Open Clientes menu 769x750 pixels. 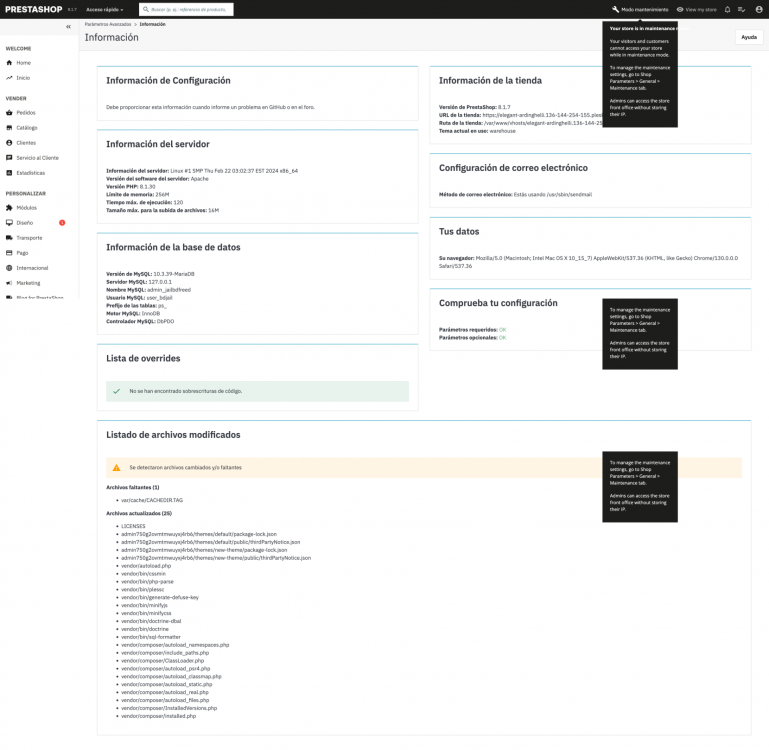pyautogui.click(x=26, y=143)
